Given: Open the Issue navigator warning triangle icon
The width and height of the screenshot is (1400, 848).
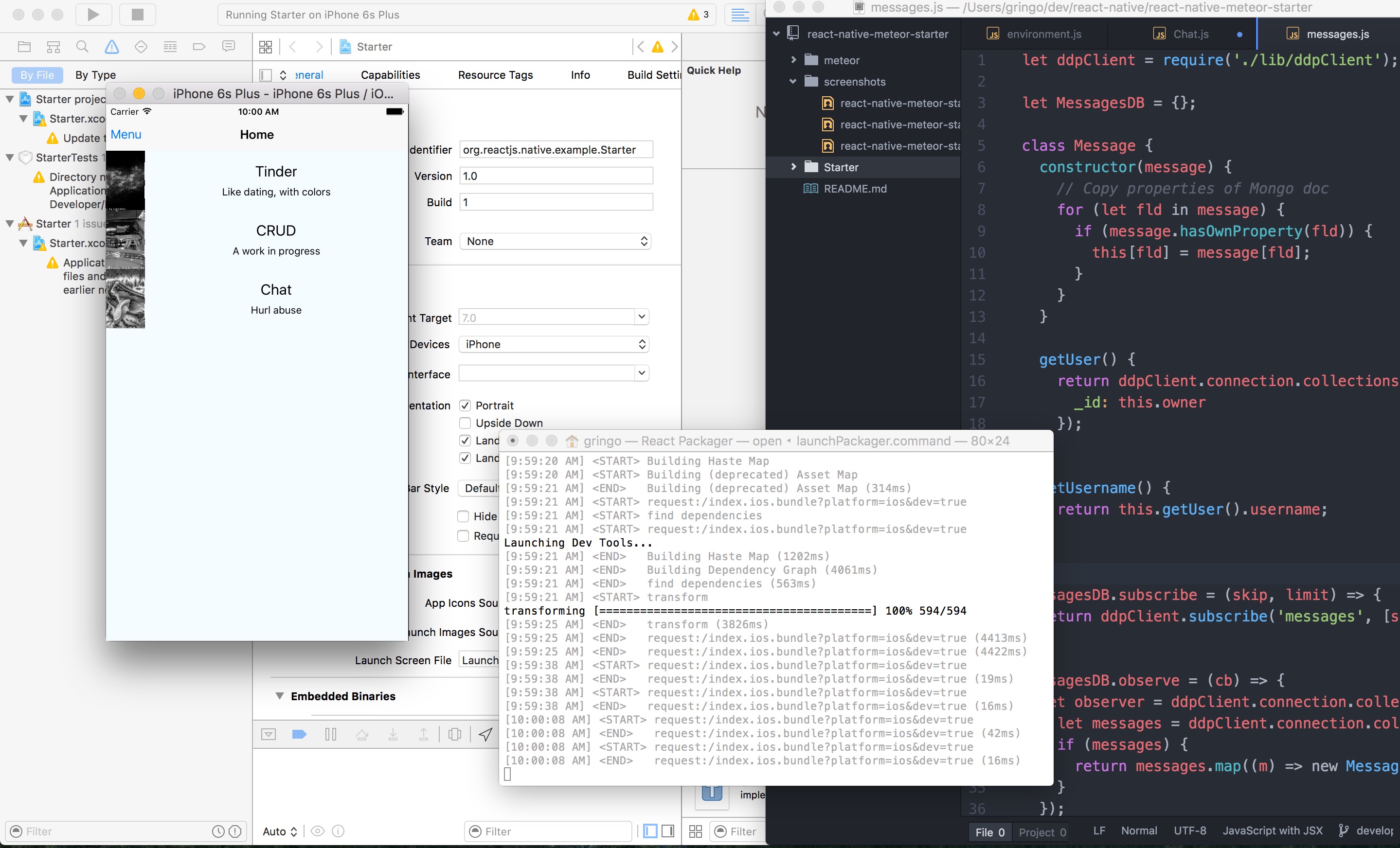Looking at the screenshot, I should coord(112,47).
